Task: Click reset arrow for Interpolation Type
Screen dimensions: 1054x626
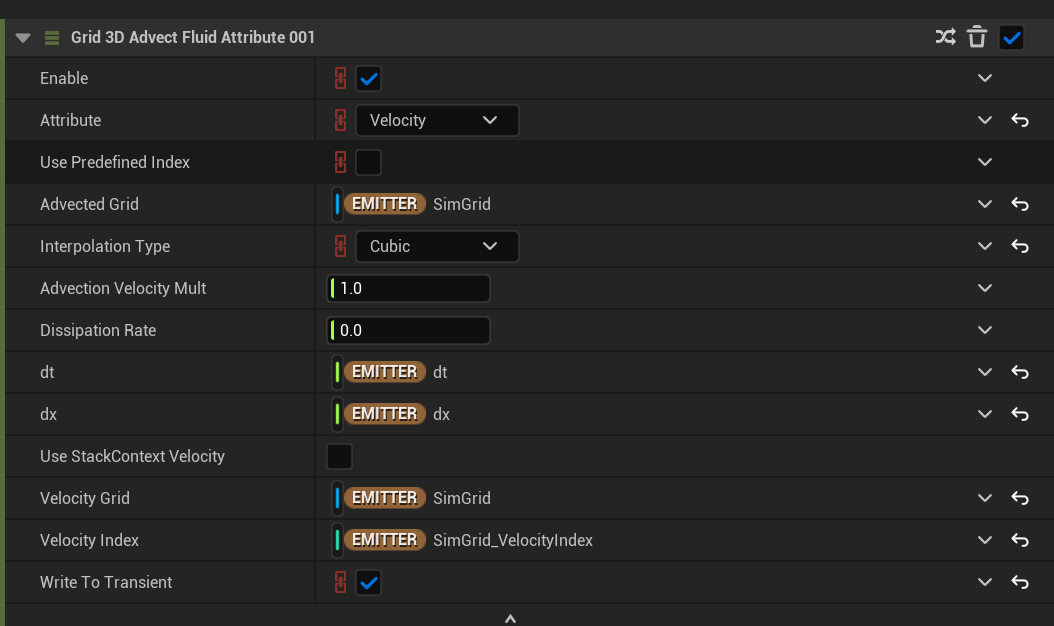Action: click(x=1020, y=246)
